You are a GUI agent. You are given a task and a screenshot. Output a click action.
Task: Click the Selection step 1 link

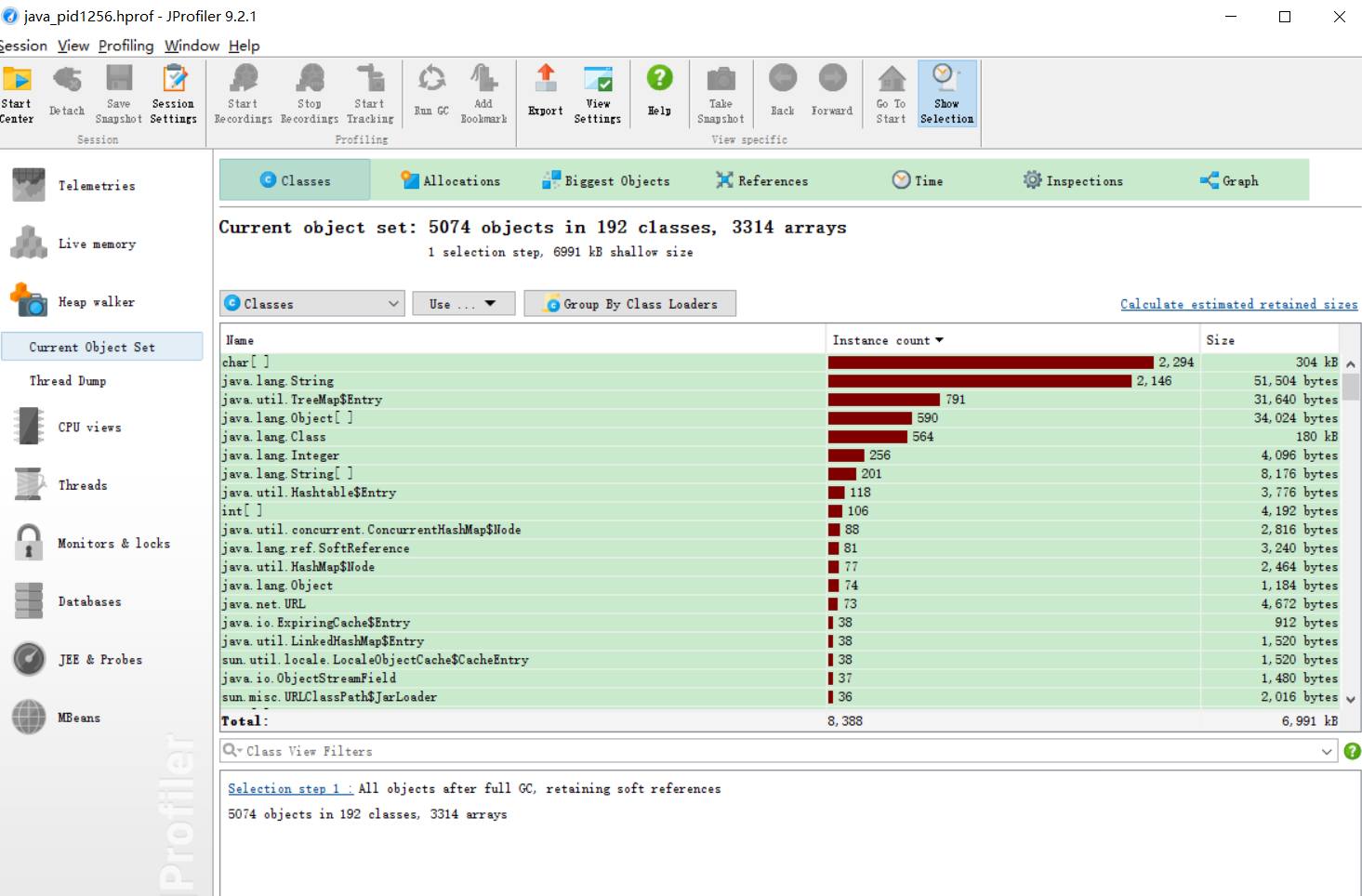coord(290,788)
